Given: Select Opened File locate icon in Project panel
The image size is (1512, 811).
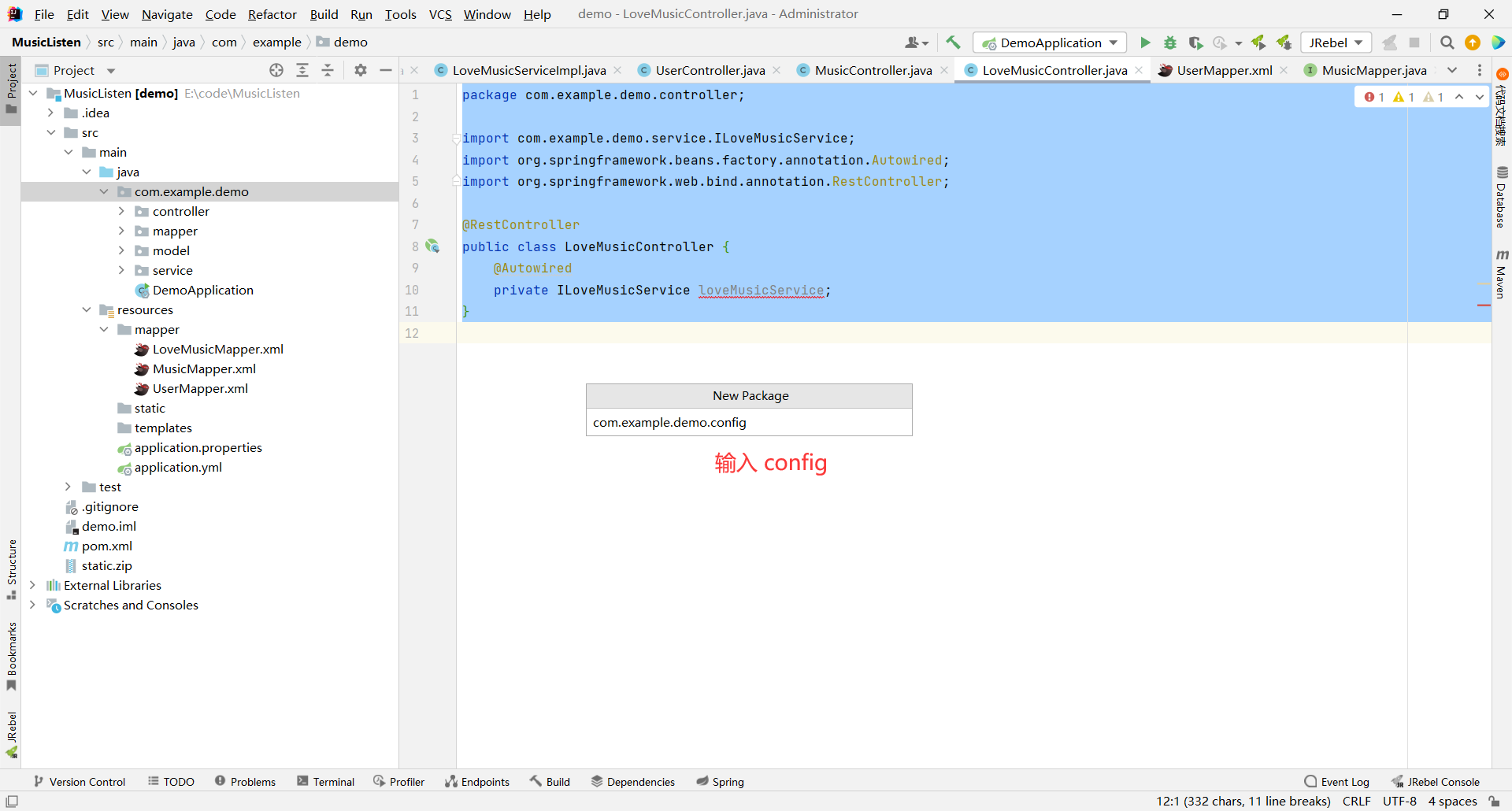Looking at the screenshot, I should tap(276, 70).
